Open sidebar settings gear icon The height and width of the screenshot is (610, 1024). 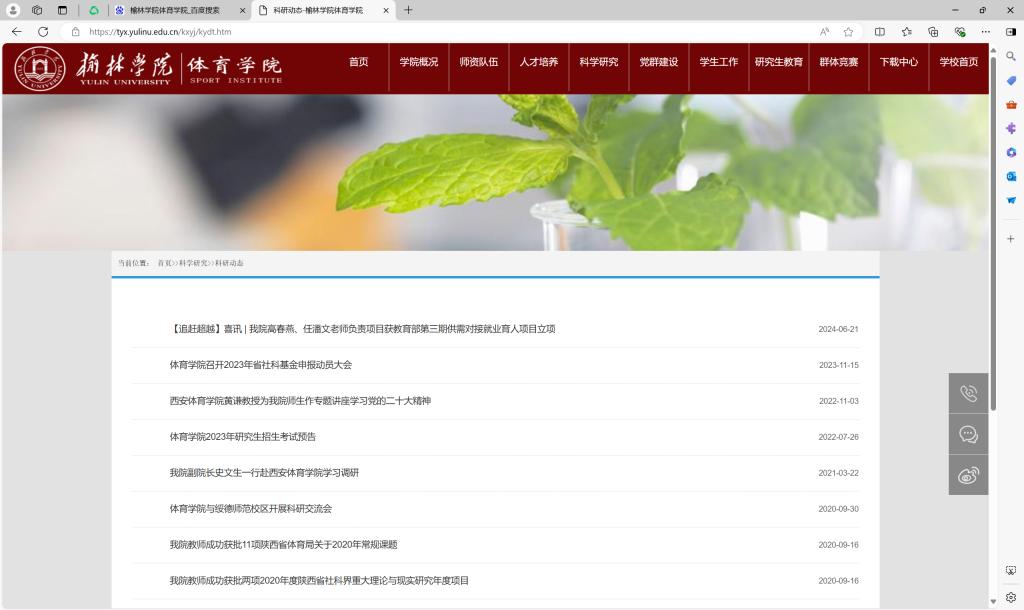pos(1011,597)
